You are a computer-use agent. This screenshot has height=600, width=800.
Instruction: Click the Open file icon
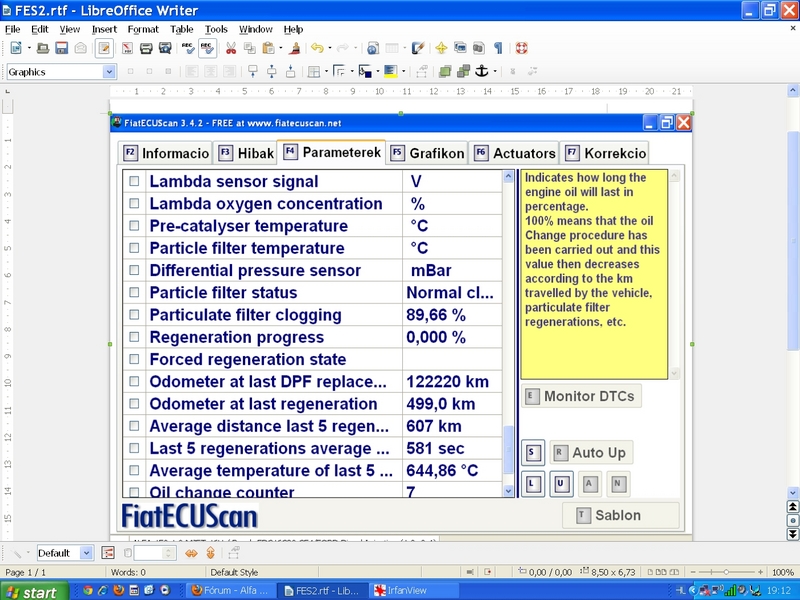tap(43, 48)
